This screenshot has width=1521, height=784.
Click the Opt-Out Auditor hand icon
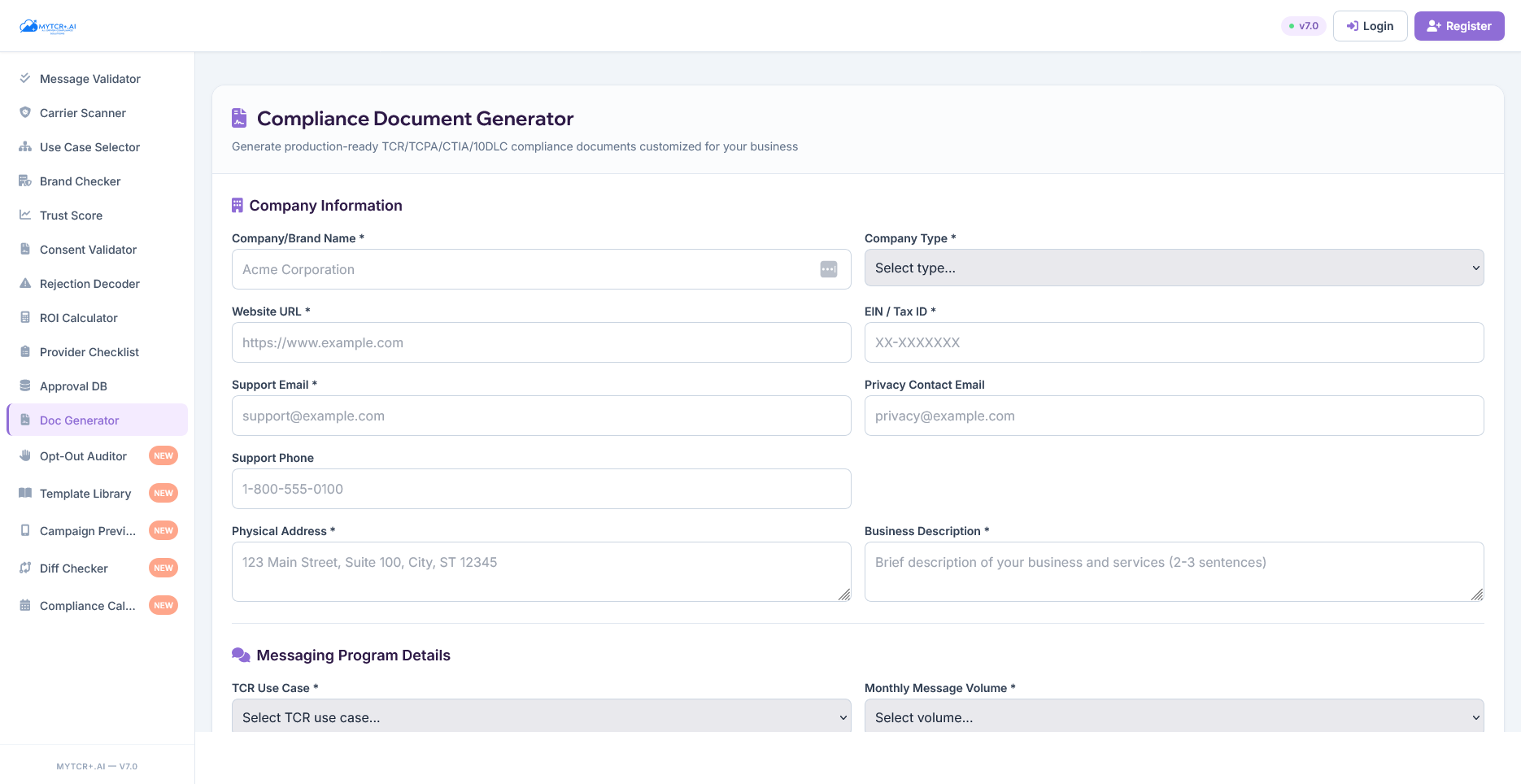coord(25,456)
